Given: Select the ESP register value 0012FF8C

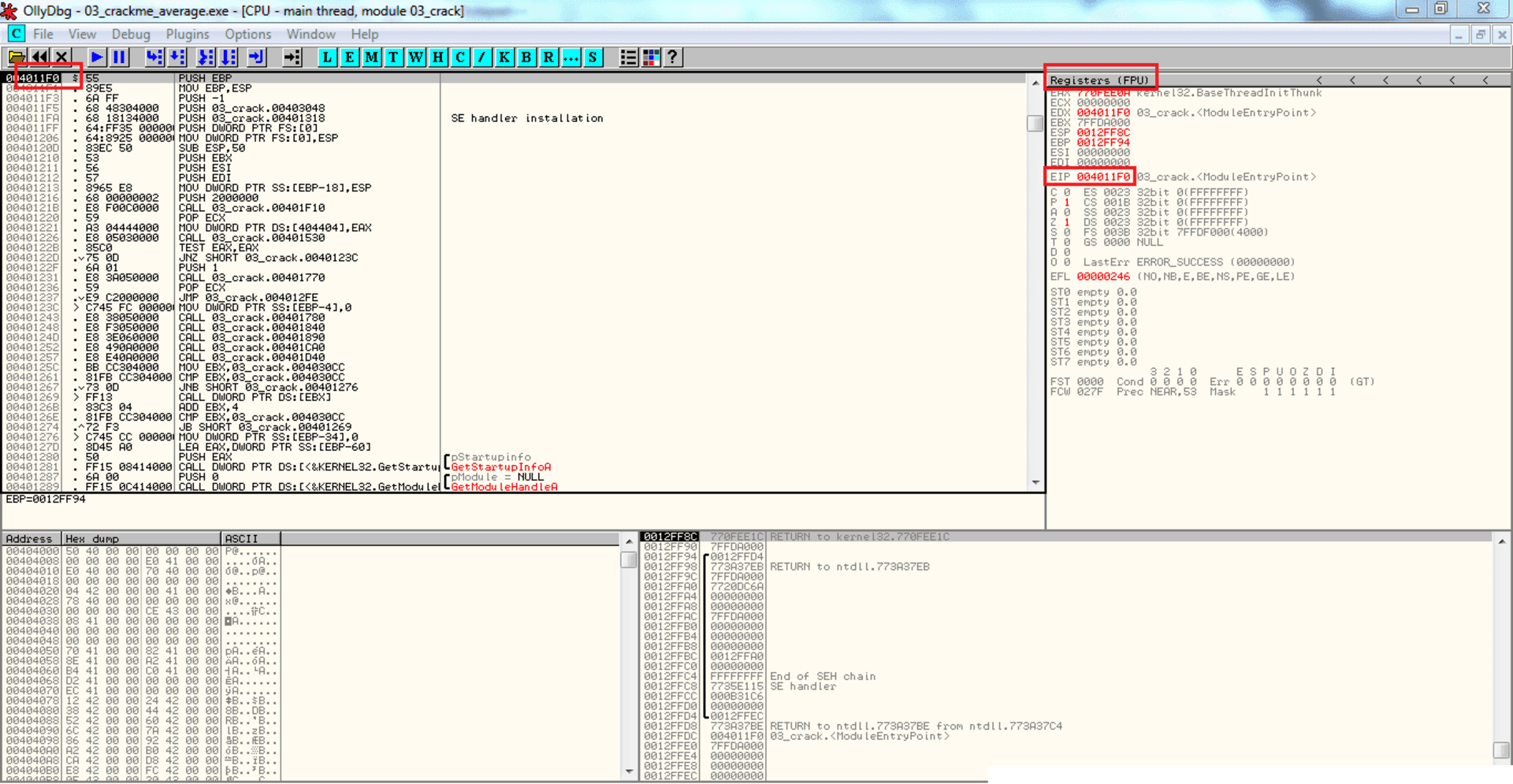Looking at the screenshot, I should click(x=1103, y=133).
